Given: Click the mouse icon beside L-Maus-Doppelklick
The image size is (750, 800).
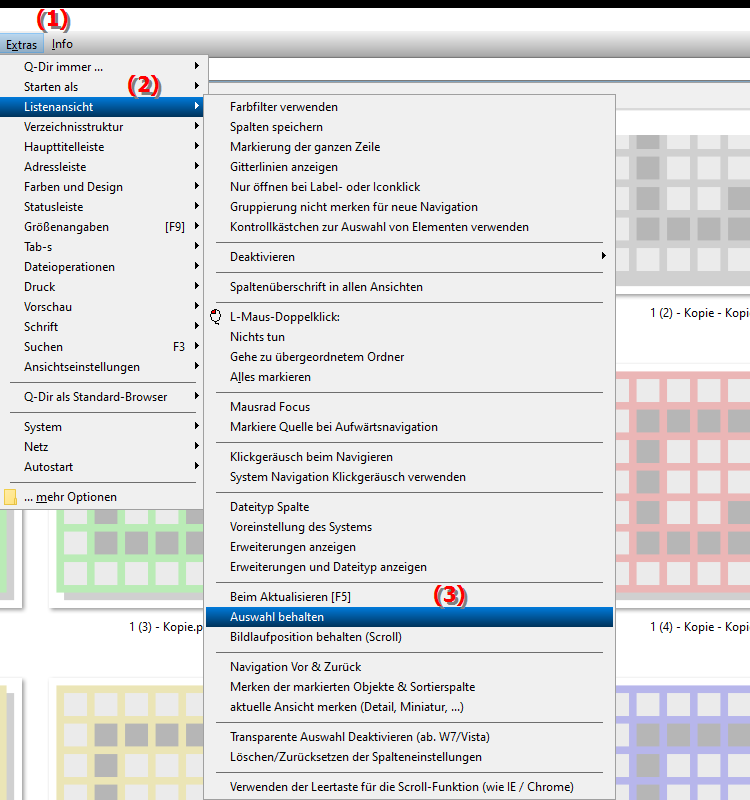Looking at the screenshot, I should click(x=216, y=317).
